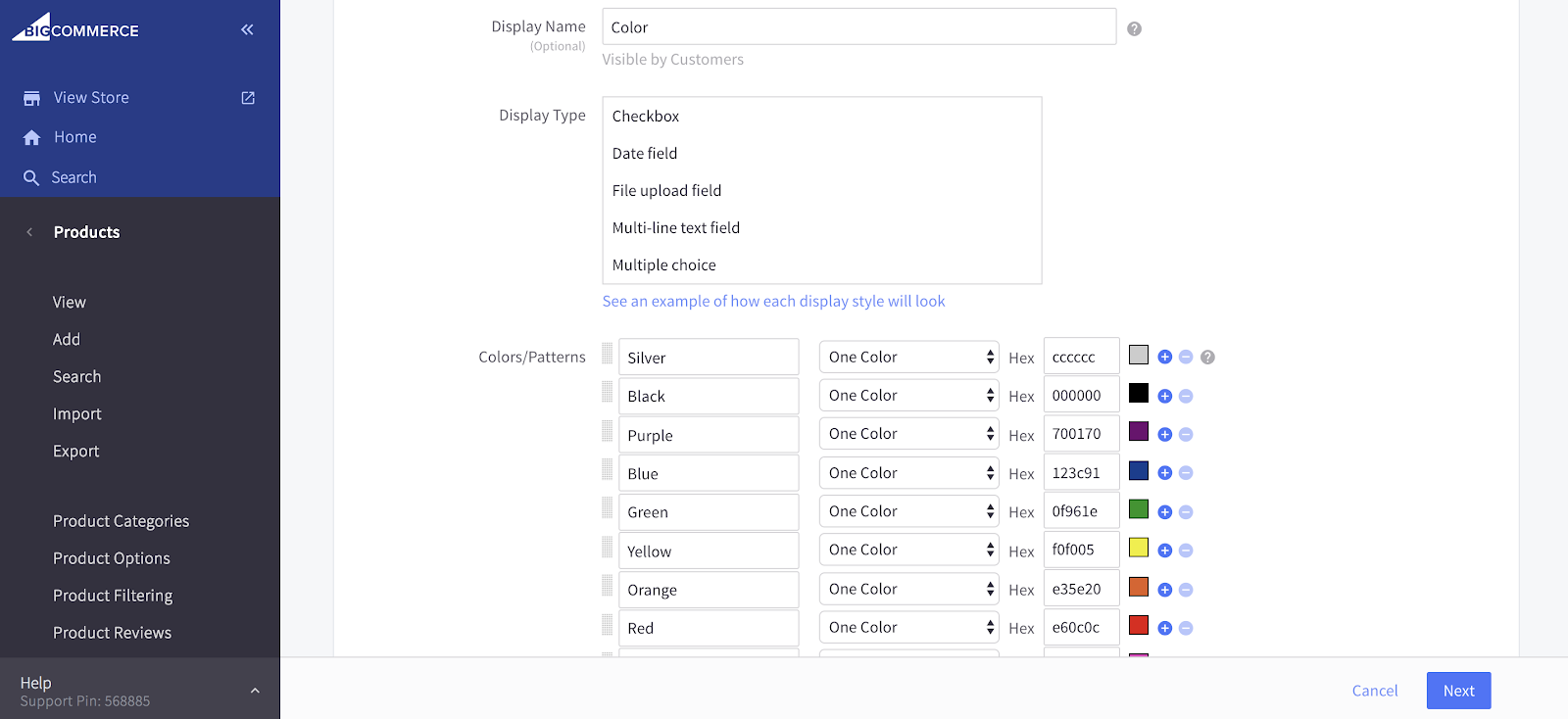Click help question mark next to Display Name

point(1134,28)
